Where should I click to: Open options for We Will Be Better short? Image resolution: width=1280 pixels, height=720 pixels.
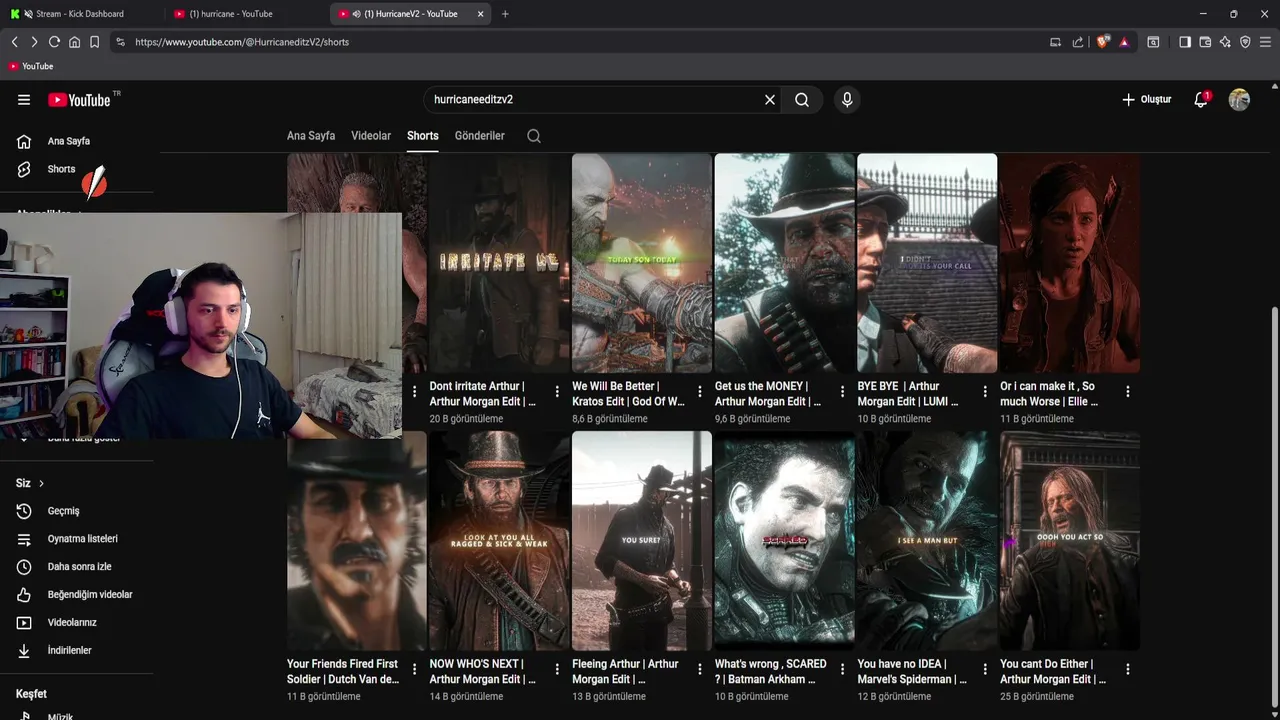700,392
